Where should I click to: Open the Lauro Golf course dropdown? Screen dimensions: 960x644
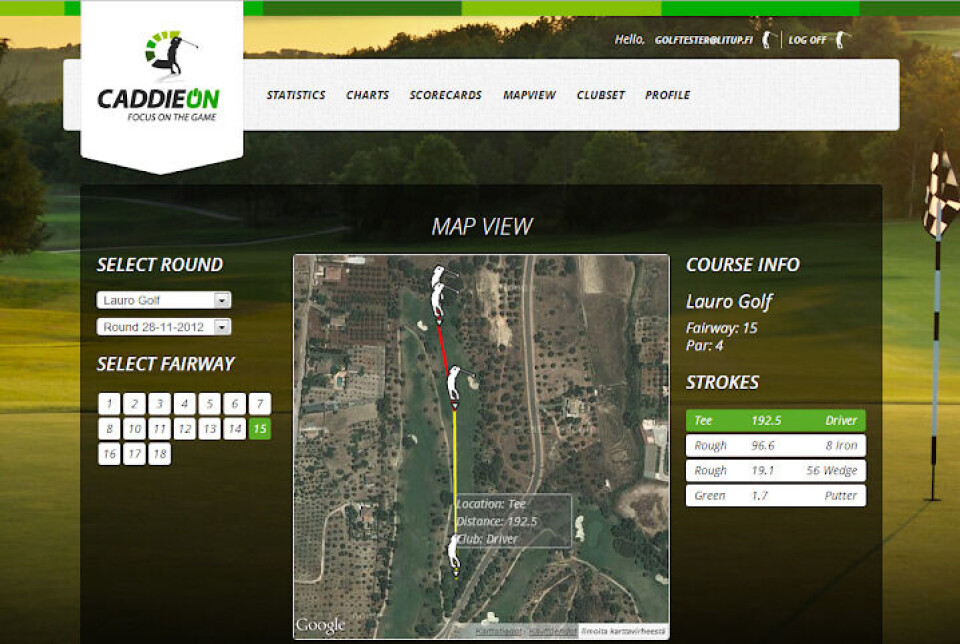[163, 300]
